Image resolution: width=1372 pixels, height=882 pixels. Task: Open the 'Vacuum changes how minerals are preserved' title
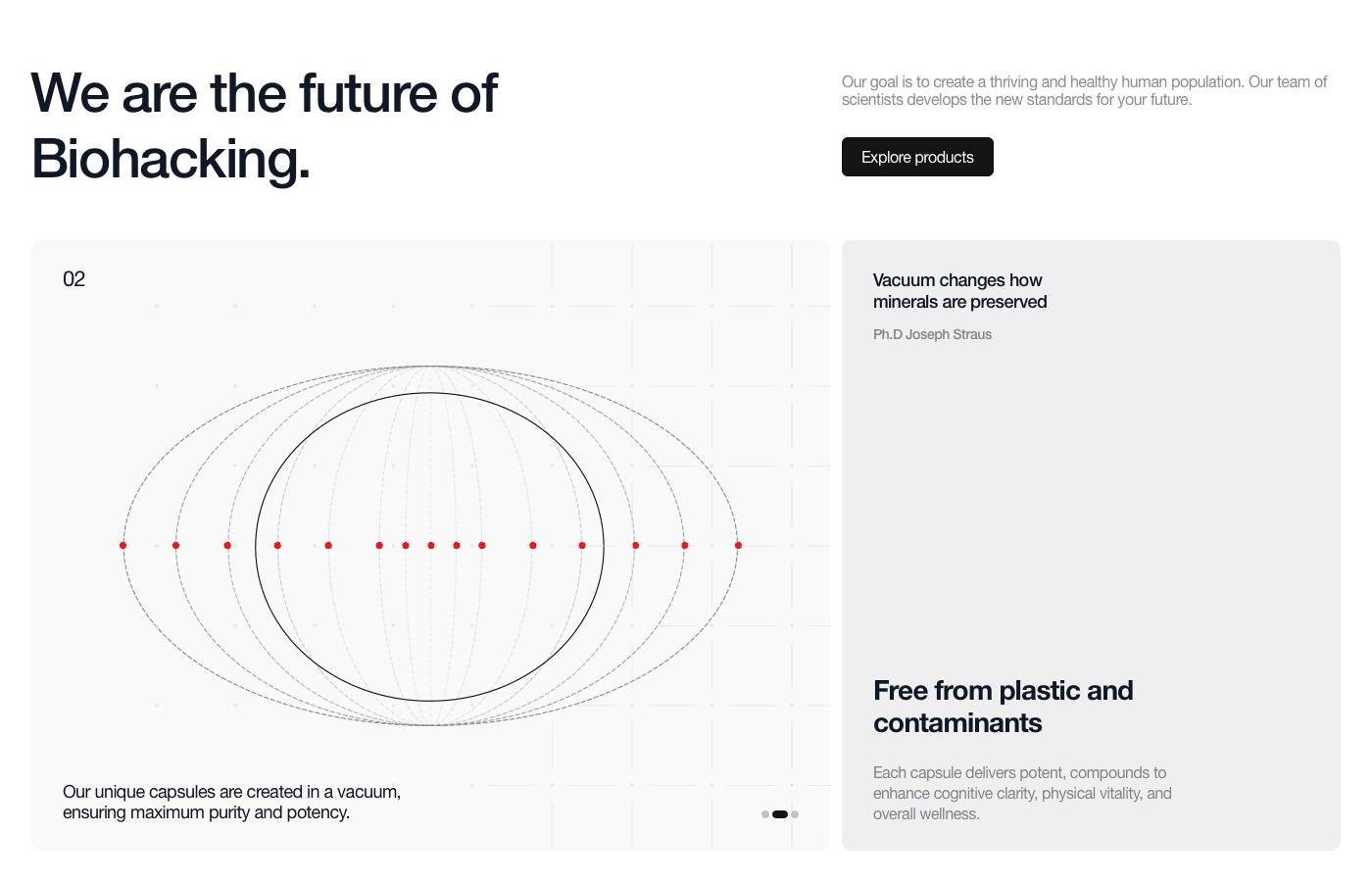click(959, 291)
